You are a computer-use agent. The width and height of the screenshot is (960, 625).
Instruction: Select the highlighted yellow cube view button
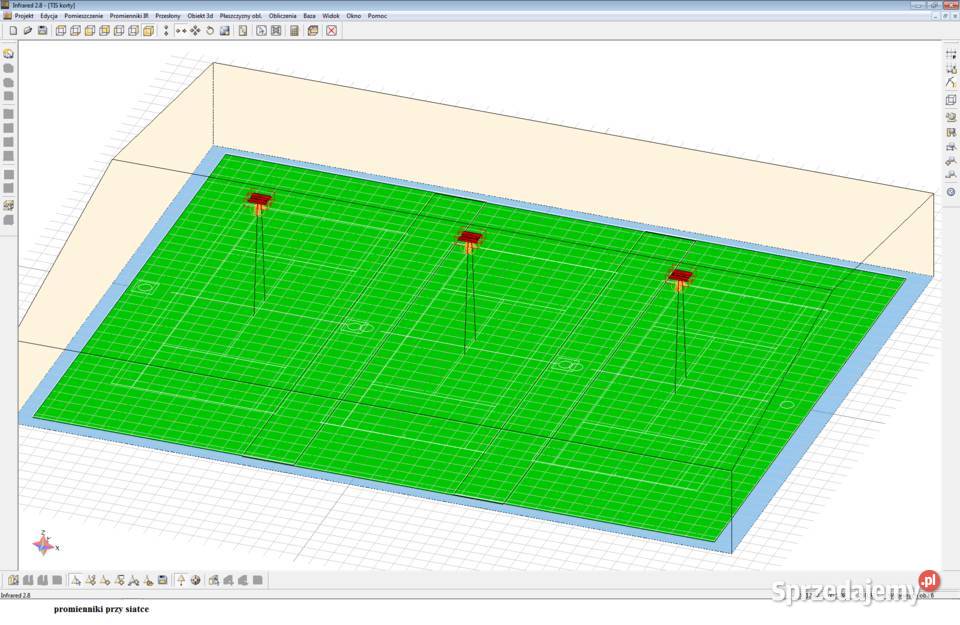(149, 31)
